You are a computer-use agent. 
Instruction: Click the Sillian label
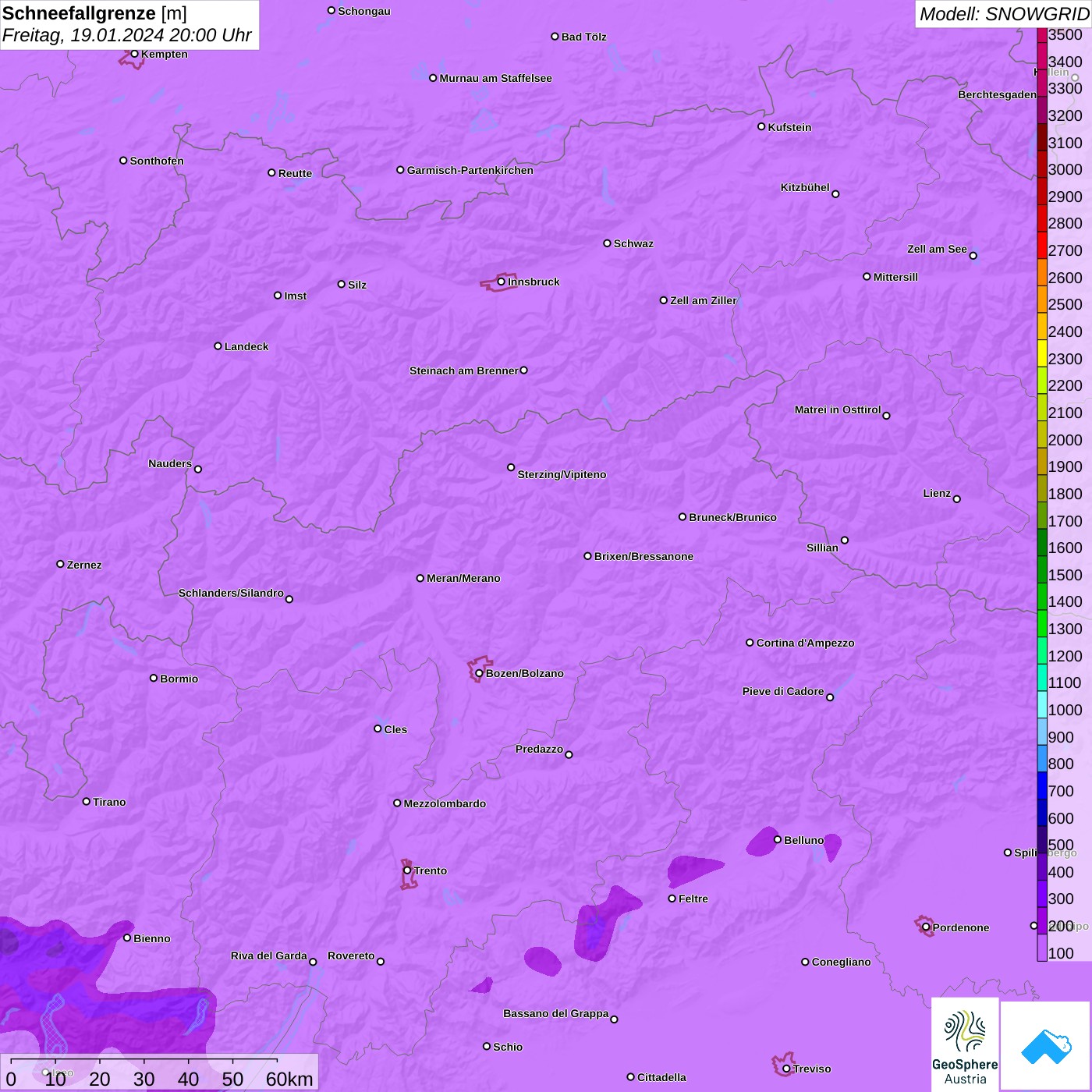pyautogui.click(x=822, y=548)
